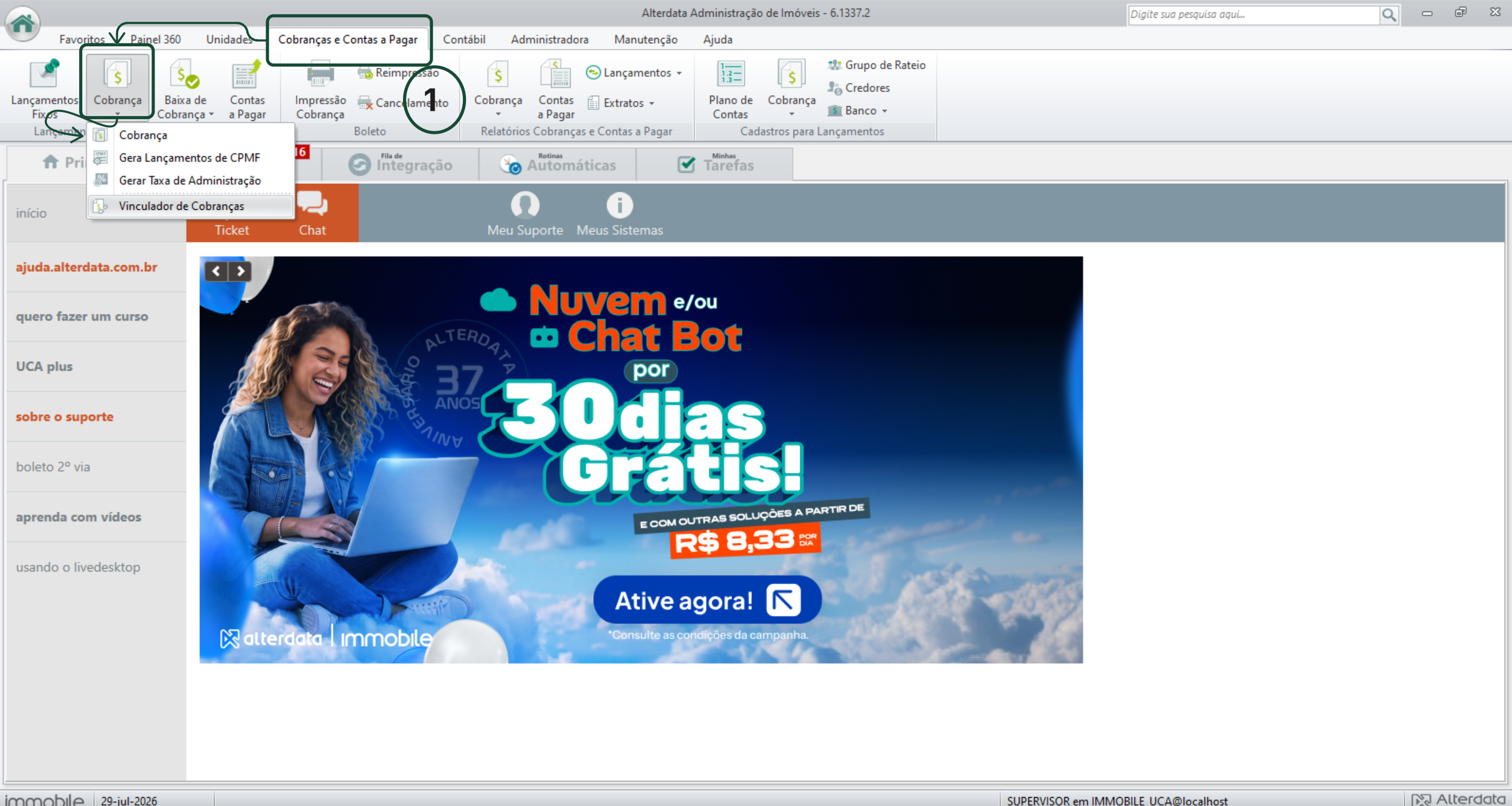The width and height of the screenshot is (1512, 806).
Task: Open the UCA plus link
Action: [44, 367]
